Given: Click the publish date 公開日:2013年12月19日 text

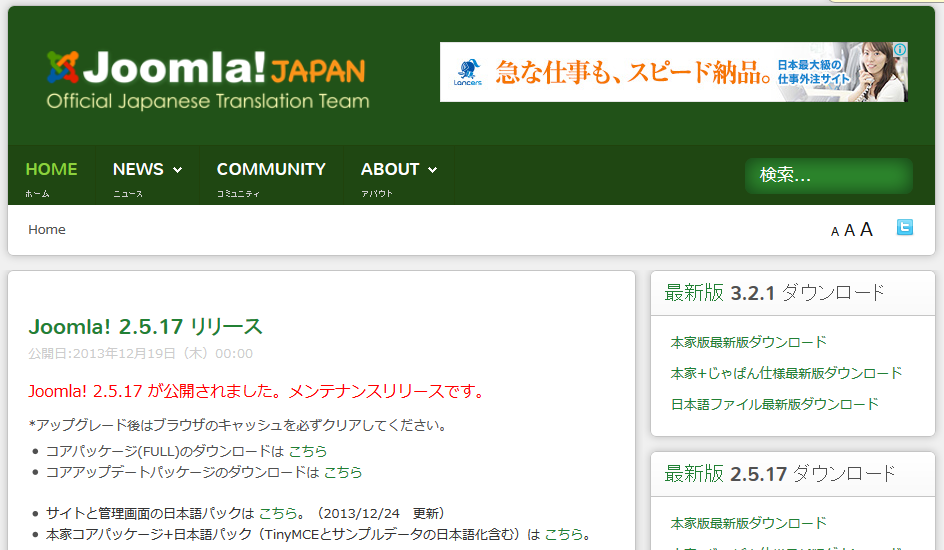Looking at the screenshot, I should [140, 354].
